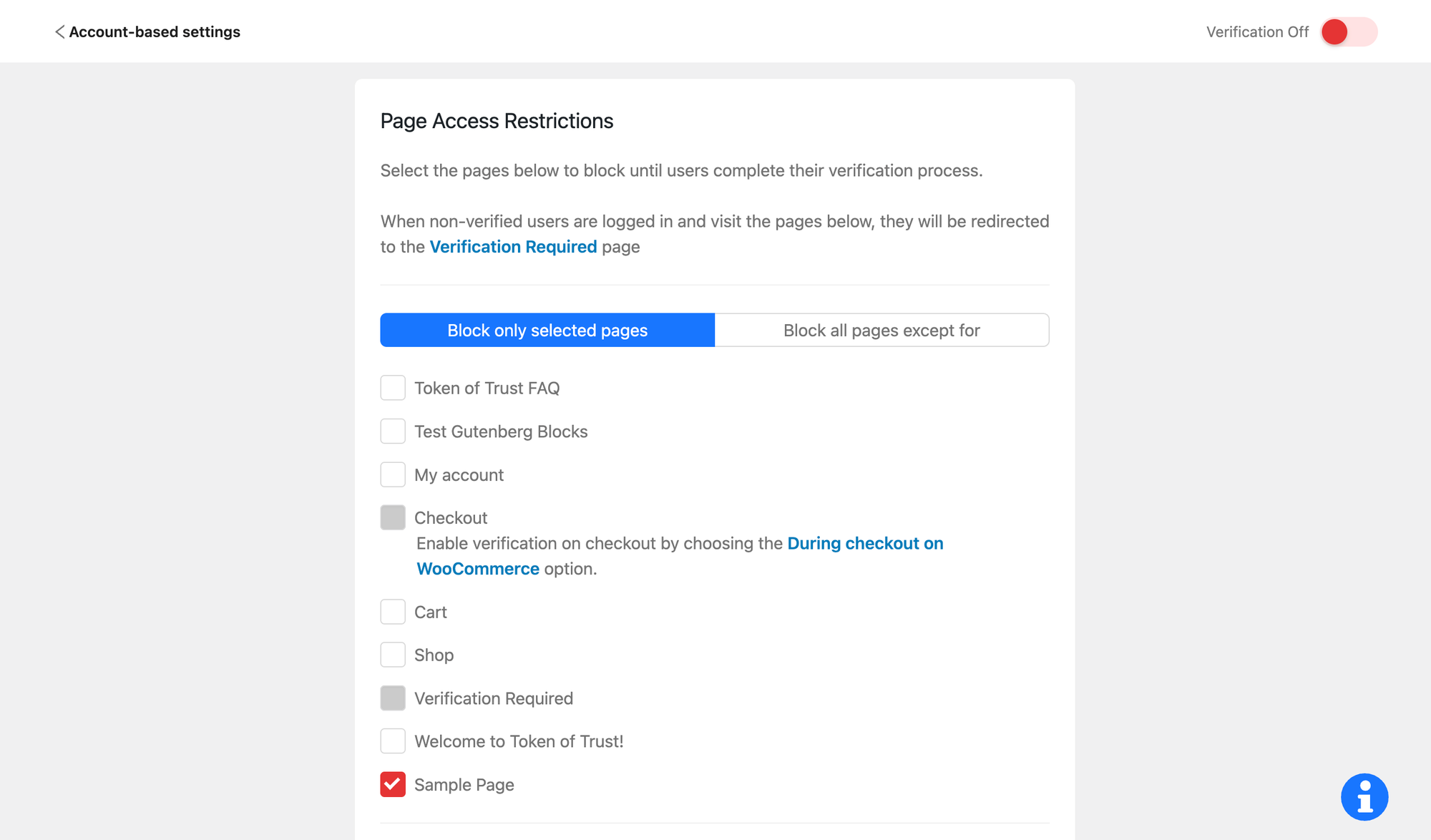Tick Welcome to Token of Trust! checkbox
The height and width of the screenshot is (840, 1431).
point(393,741)
